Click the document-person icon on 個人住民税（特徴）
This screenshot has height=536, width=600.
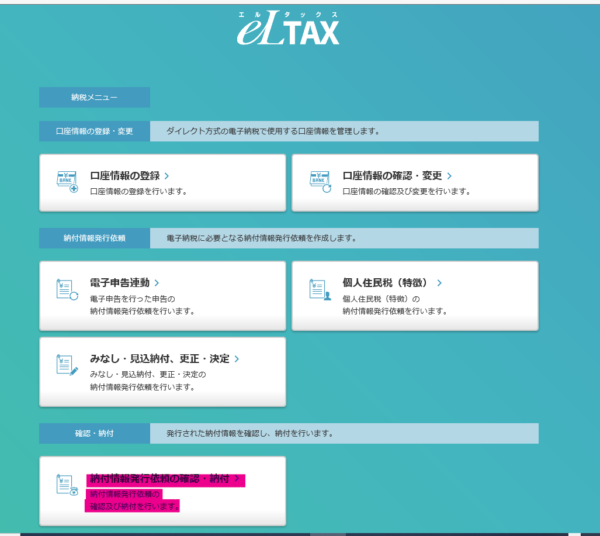(x=320, y=289)
